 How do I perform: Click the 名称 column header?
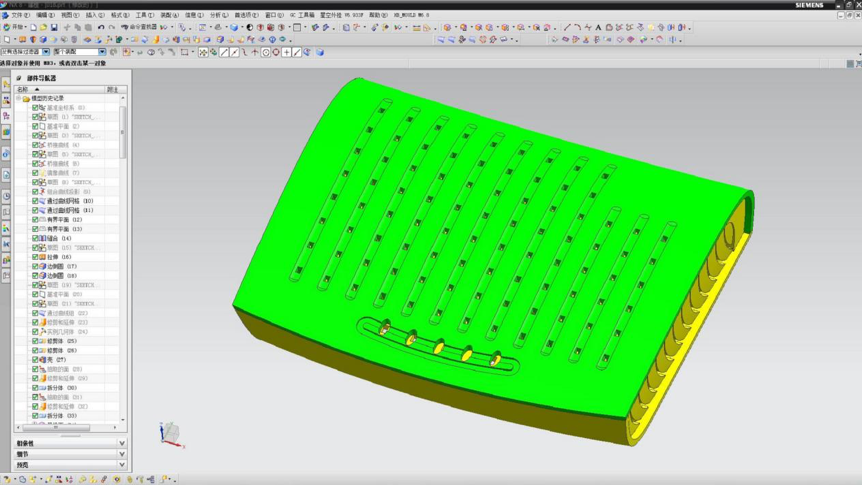[x=59, y=89]
